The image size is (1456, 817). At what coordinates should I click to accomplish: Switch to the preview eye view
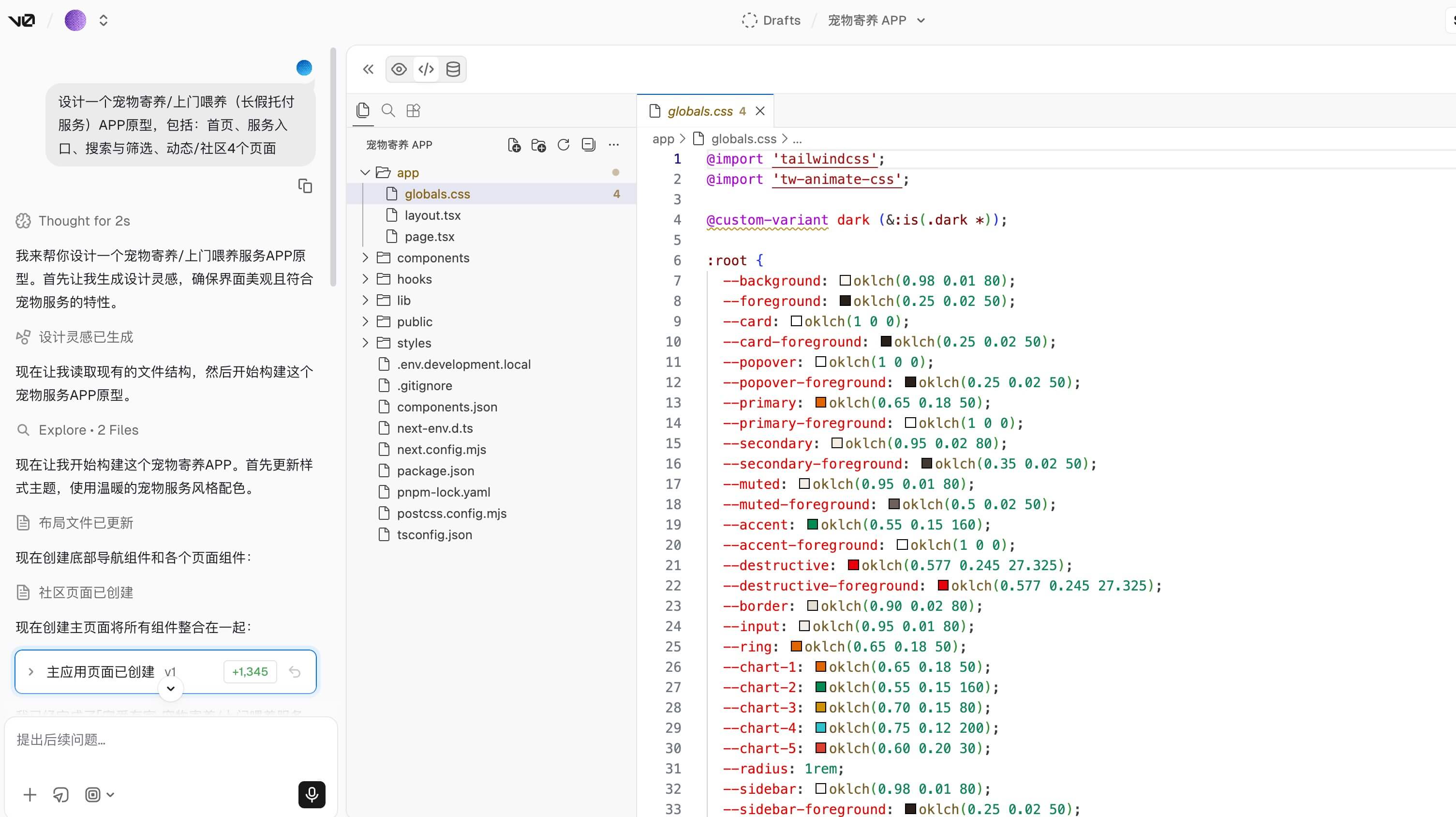pyautogui.click(x=399, y=69)
